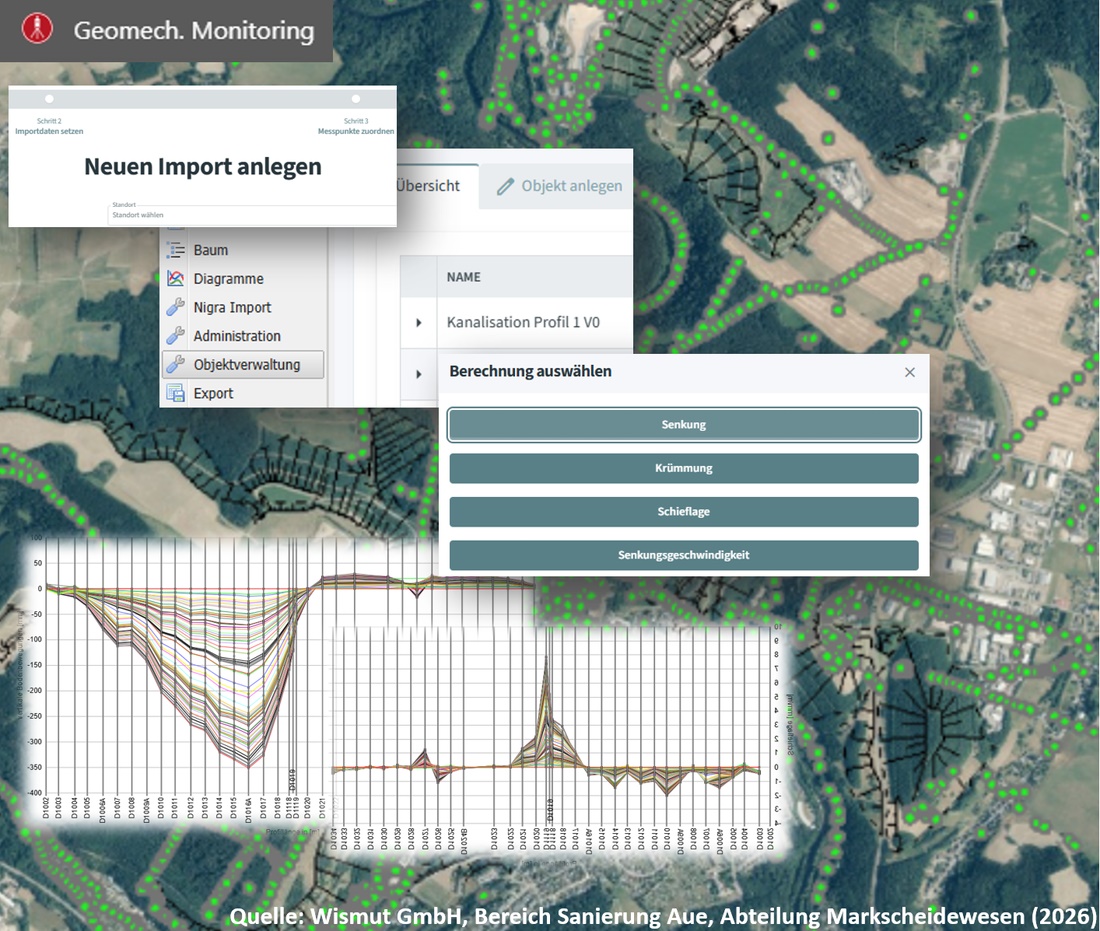The height and width of the screenshot is (931, 1100).
Task: Choose the Krümmung calculation button
Action: [683, 468]
